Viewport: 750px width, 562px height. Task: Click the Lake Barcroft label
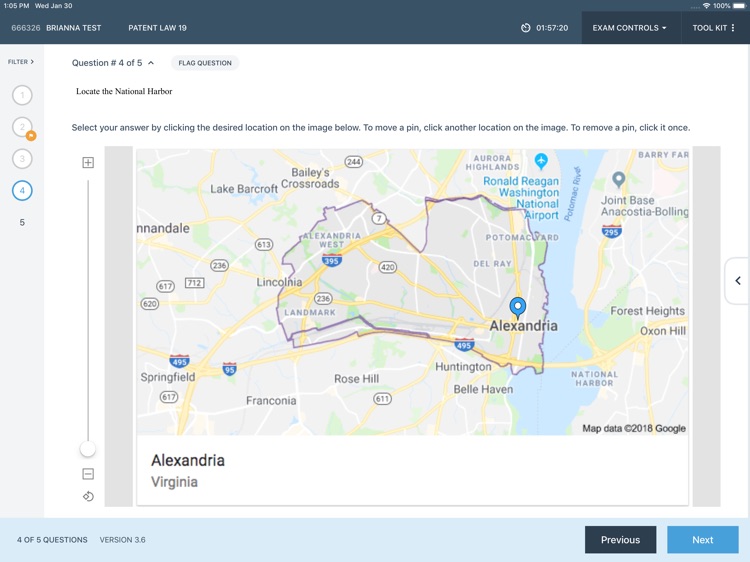[x=244, y=189]
